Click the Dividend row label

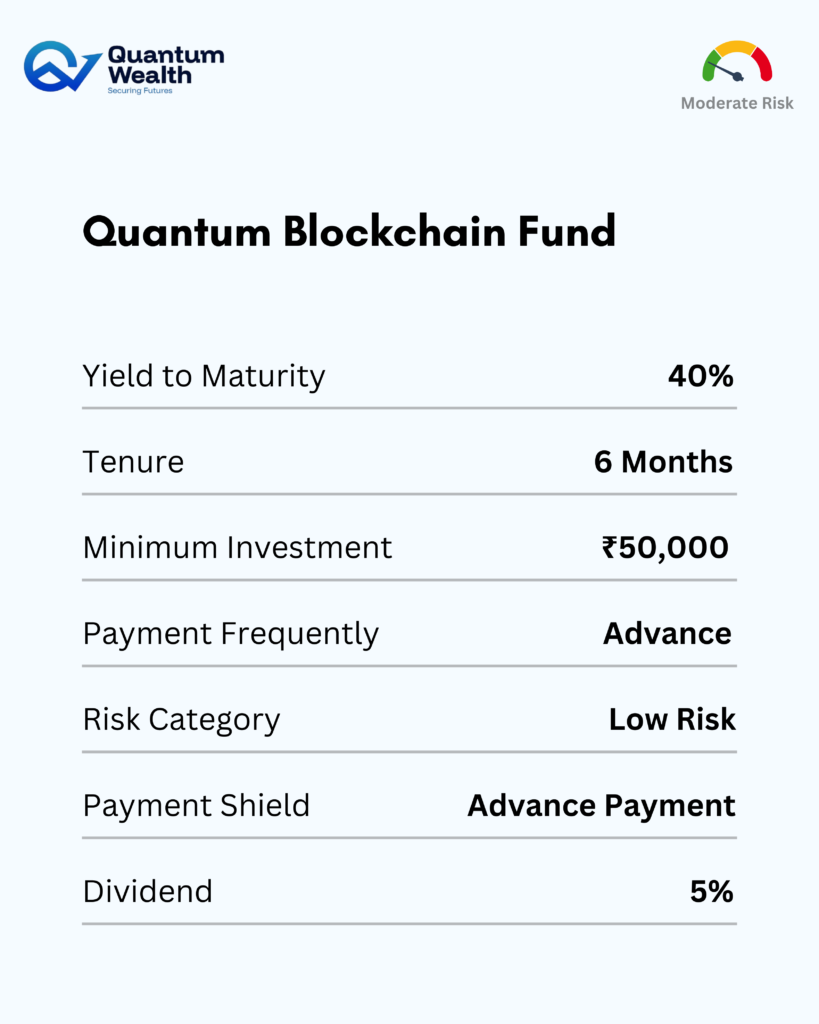click(148, 892)
